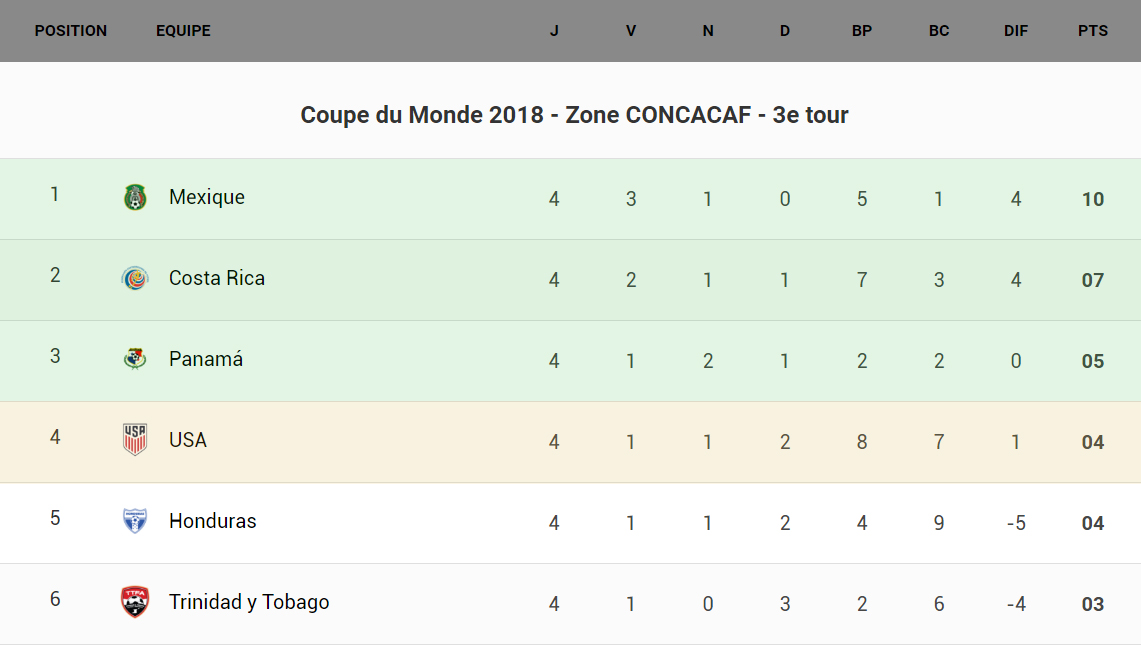Click the Honduras team crest icon

coord(135,521)
